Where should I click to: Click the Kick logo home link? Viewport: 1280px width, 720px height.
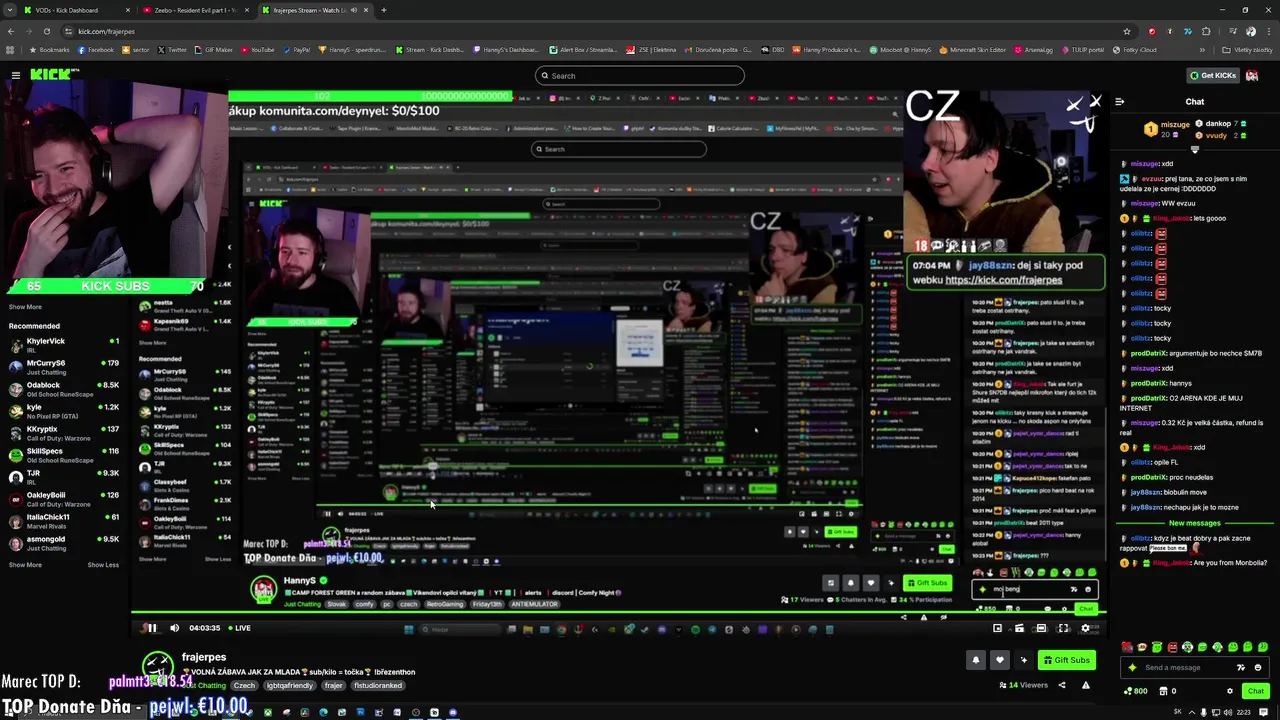coord(49,75)
